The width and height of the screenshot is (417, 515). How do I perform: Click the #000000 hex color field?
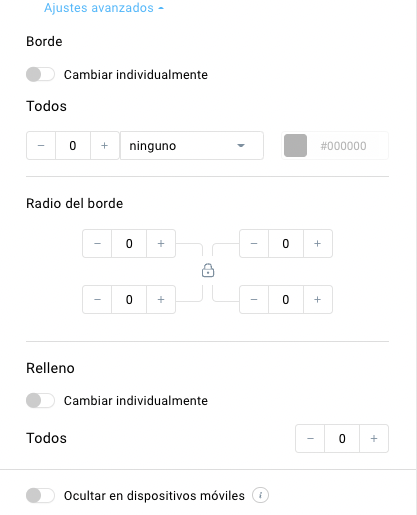tap(343, 146)
